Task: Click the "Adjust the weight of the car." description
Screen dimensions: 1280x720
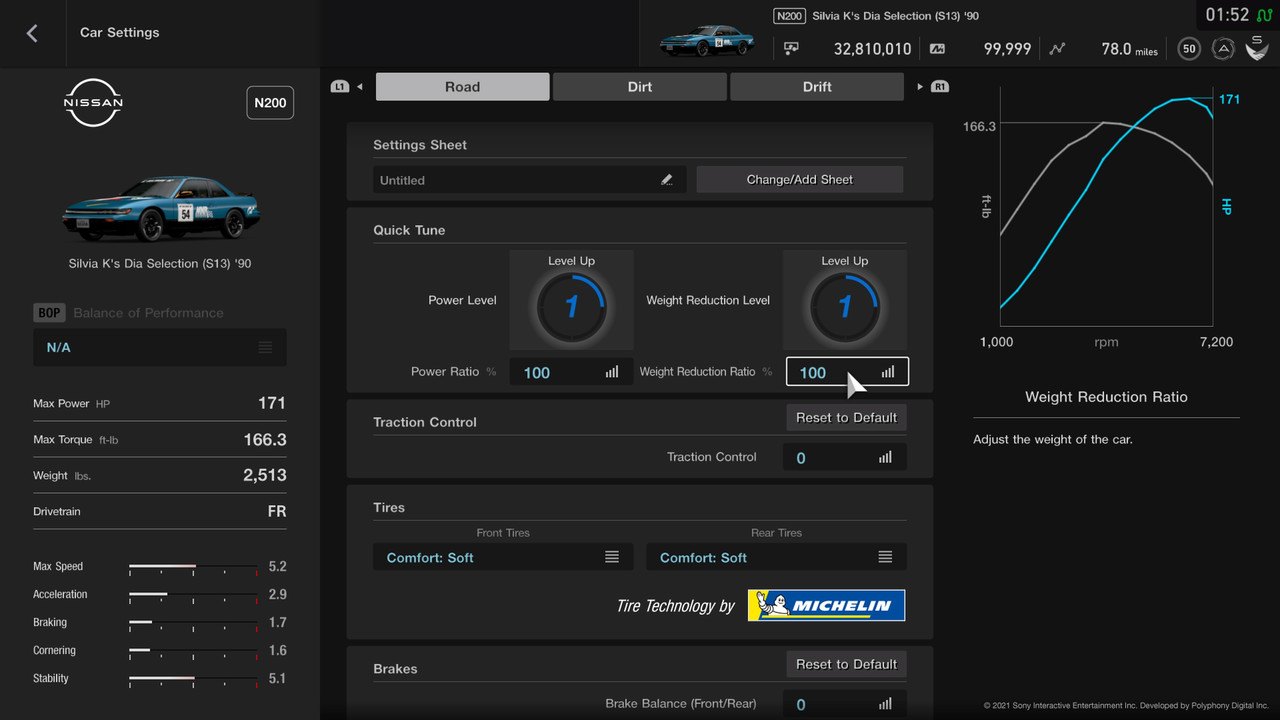Action: click(x=1053, y=439)
